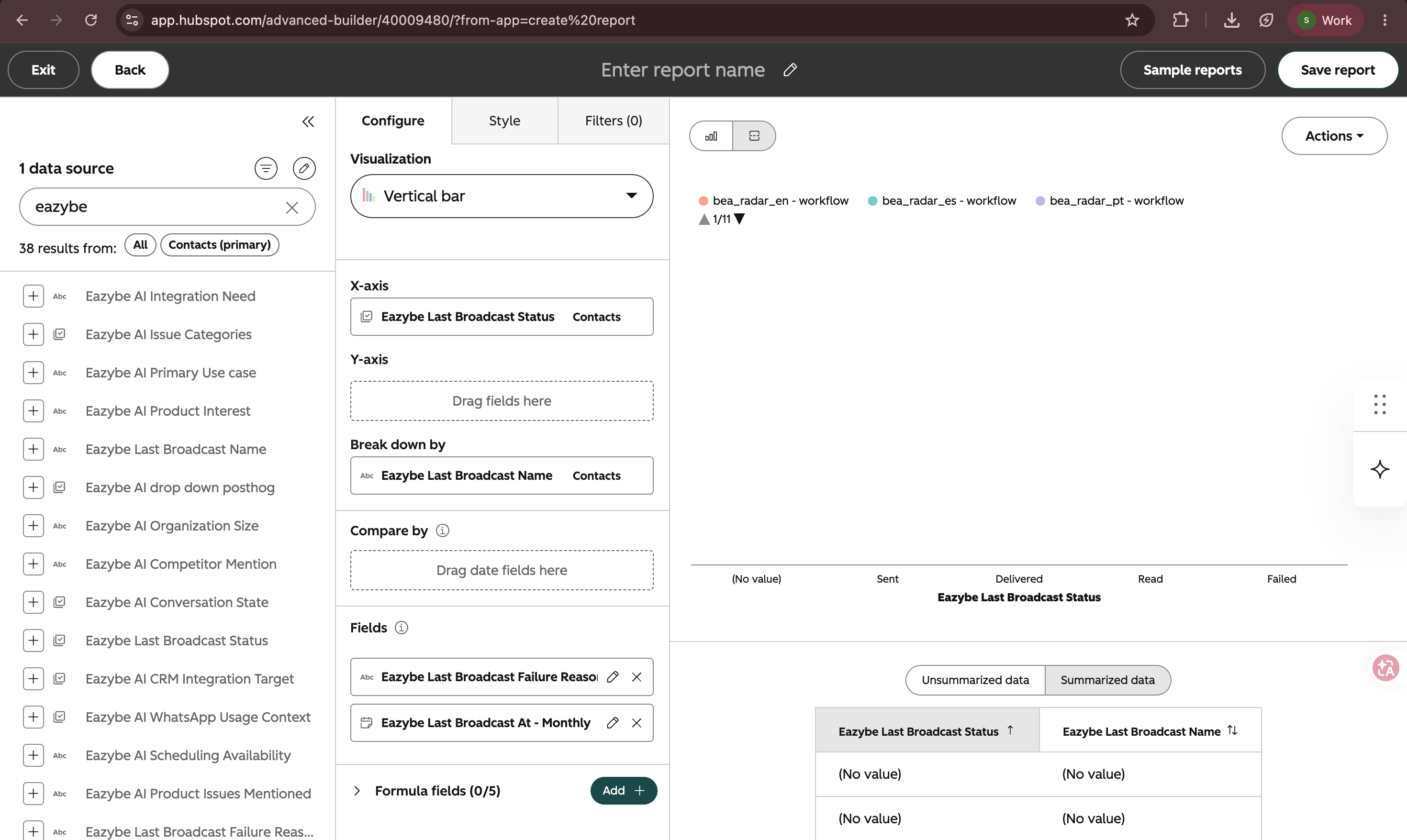Viewport: 1407px width, 840px height.
Task: Edit data sources with pencil icon
Action: coord(304,168)
